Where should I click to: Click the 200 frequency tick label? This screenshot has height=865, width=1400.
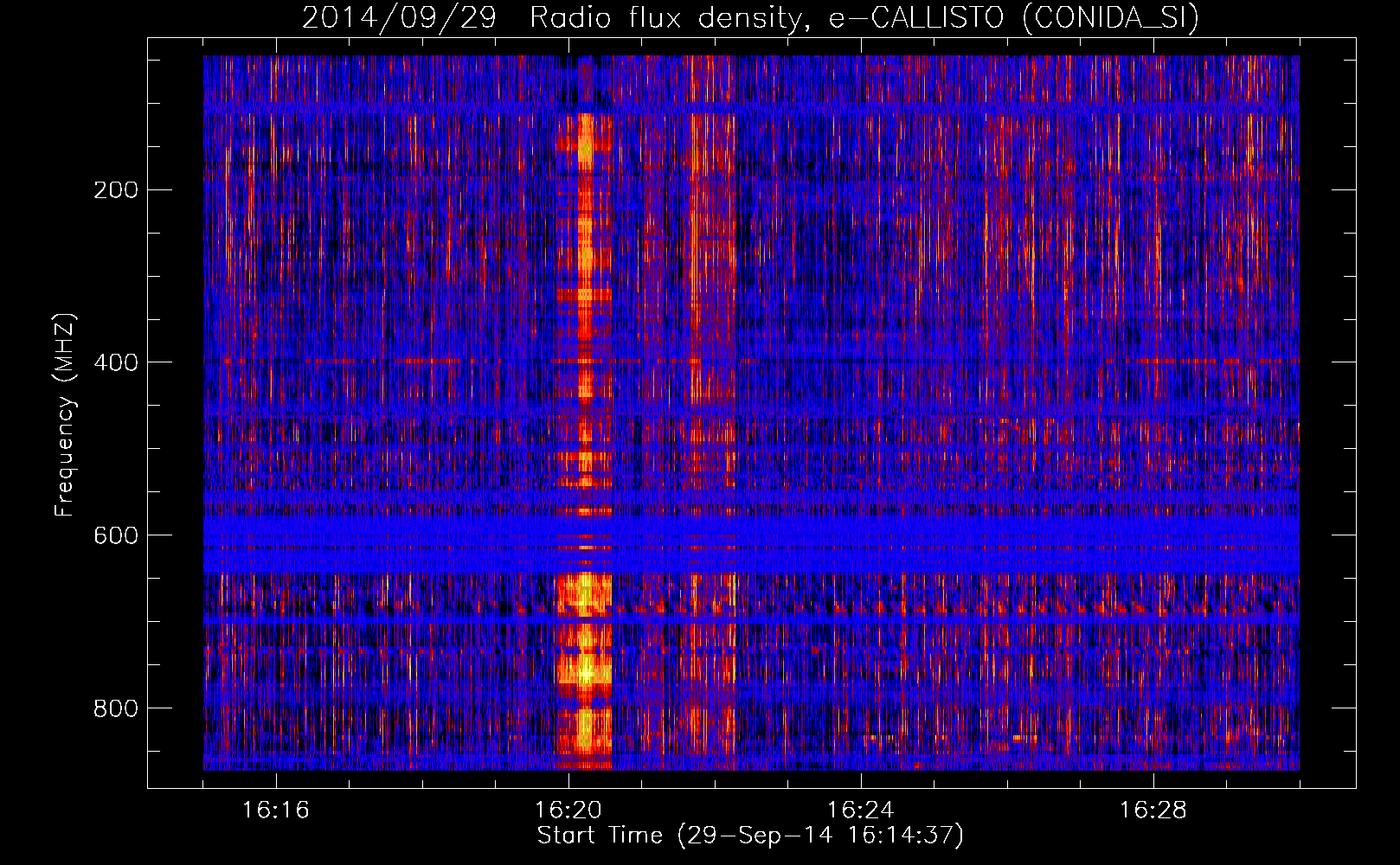point(116,190)
